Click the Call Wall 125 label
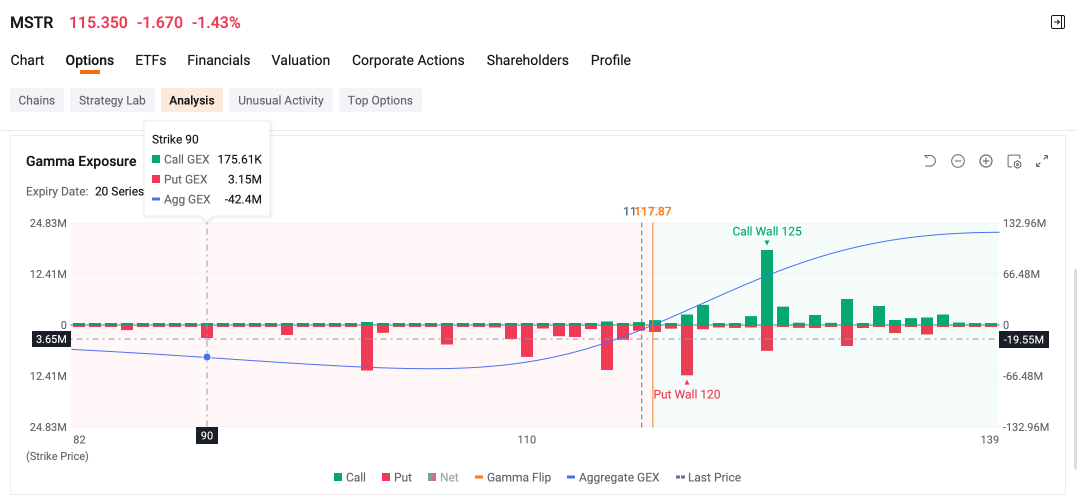Screen dimensions: 1077x500 click(767, 231)
